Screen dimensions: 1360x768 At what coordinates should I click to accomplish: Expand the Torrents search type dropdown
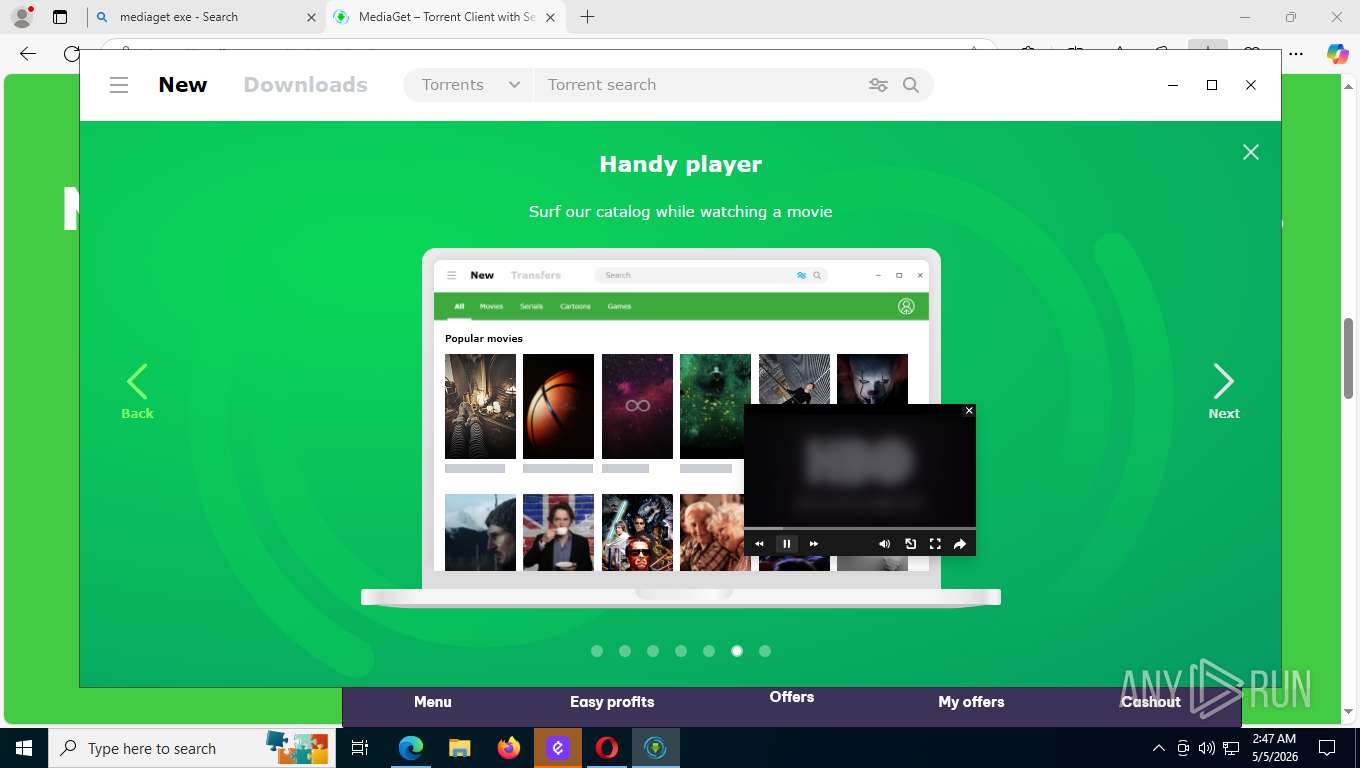click(470, 85)
